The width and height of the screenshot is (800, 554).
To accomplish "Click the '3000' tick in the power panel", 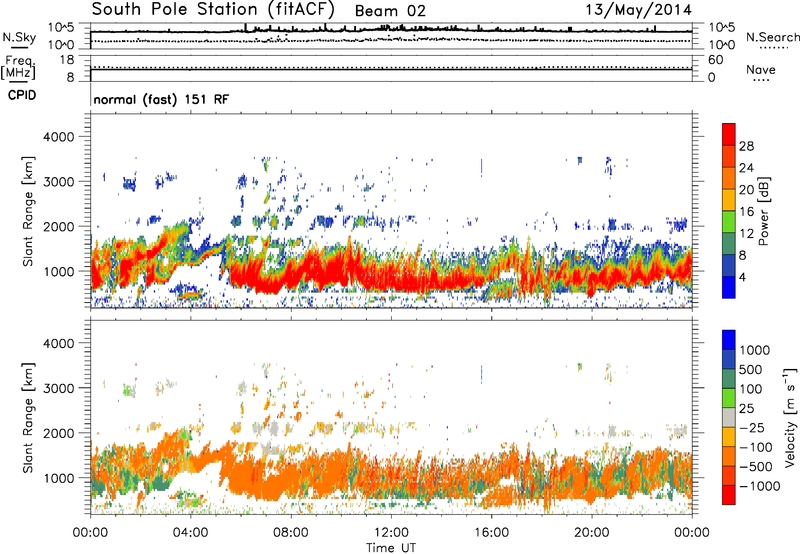I will pos(58,182).
